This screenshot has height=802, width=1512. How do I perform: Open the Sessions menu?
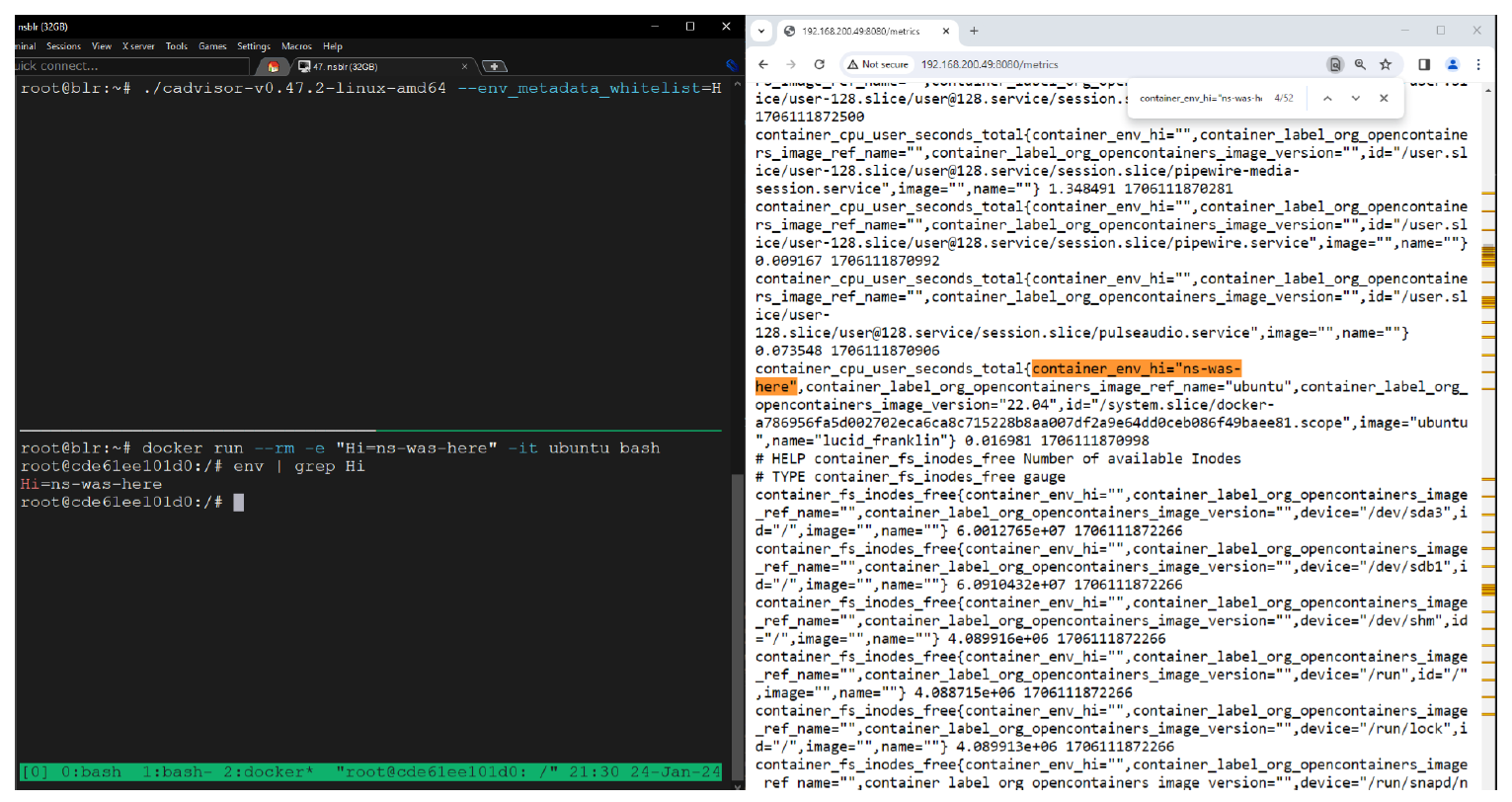coord(63,46)
